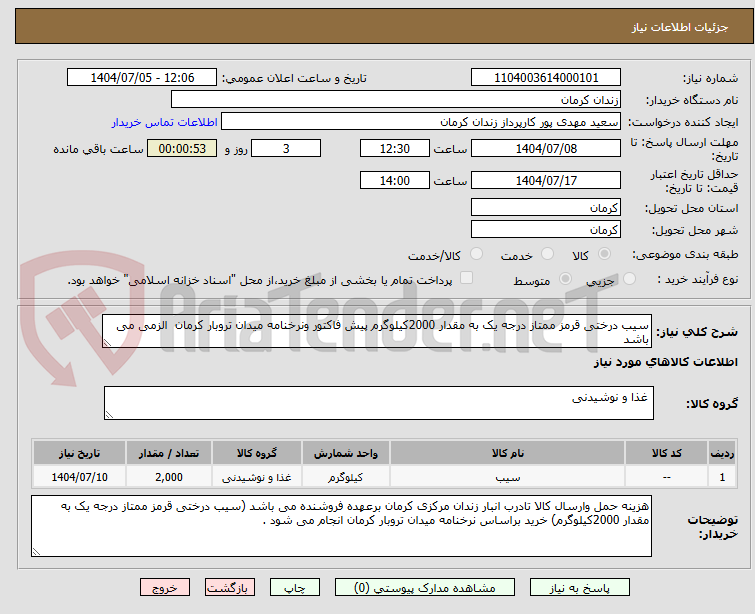
Task: Click the response deadline time 12:30 field
Action: coord(395,148)
